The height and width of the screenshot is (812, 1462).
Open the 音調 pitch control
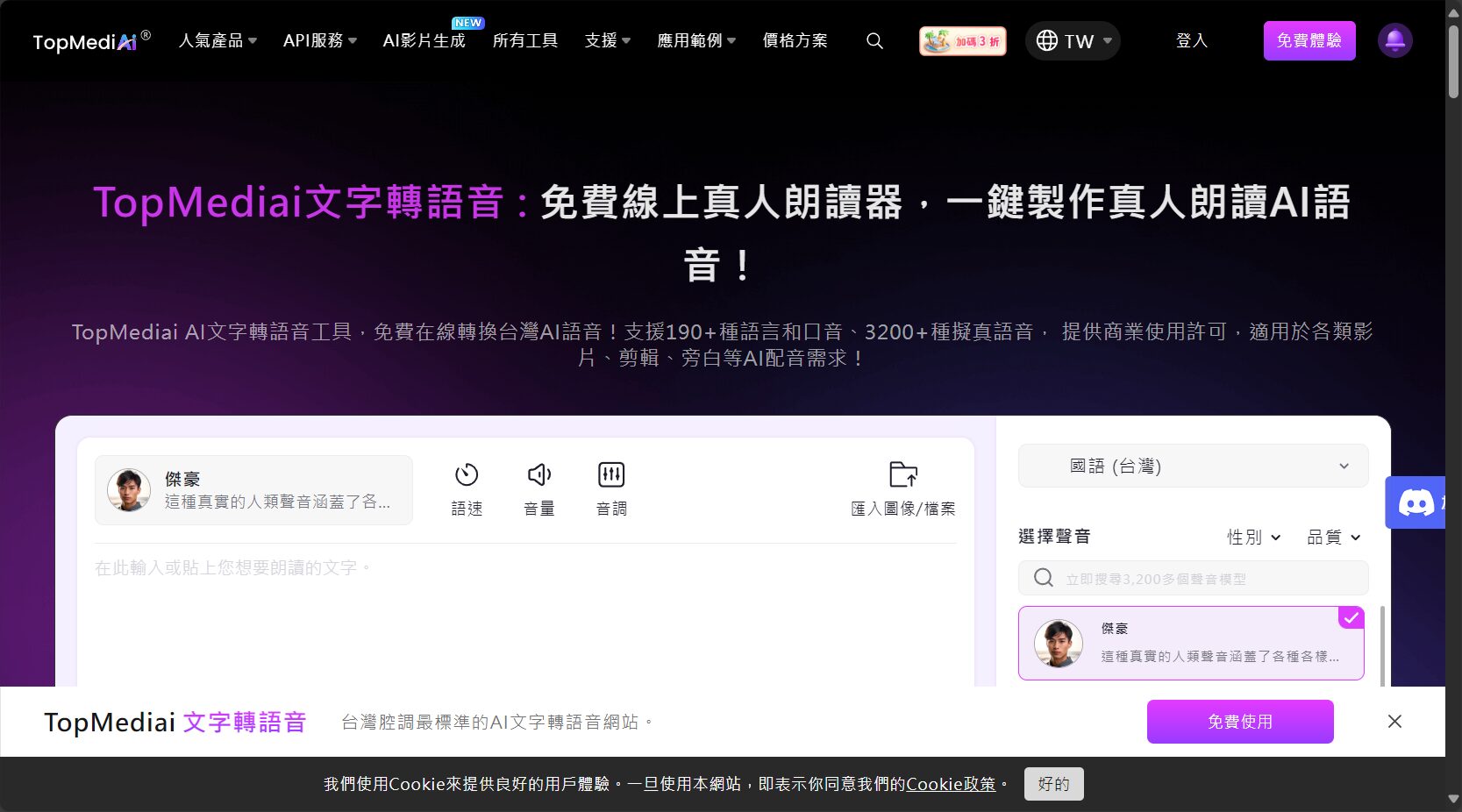click(x=611, y=489)
